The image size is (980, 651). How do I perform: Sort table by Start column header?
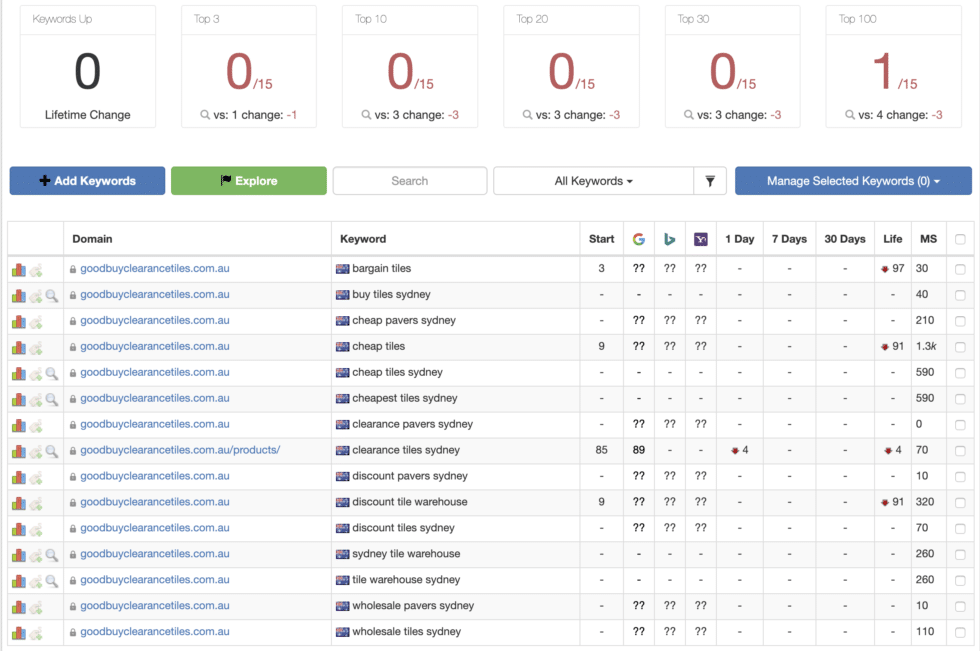point(601,239)
